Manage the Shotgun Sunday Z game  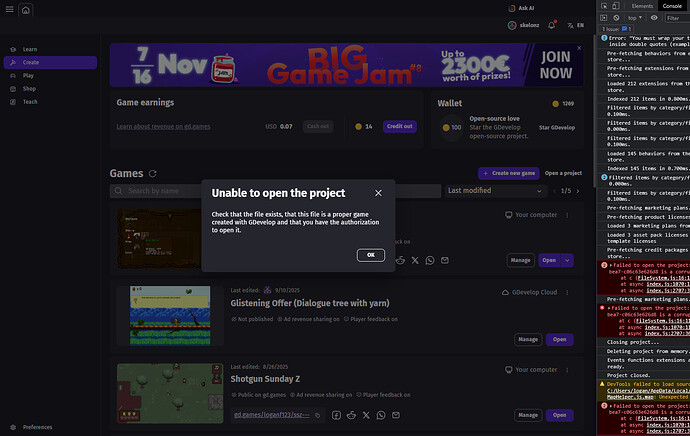pos(528,415)
